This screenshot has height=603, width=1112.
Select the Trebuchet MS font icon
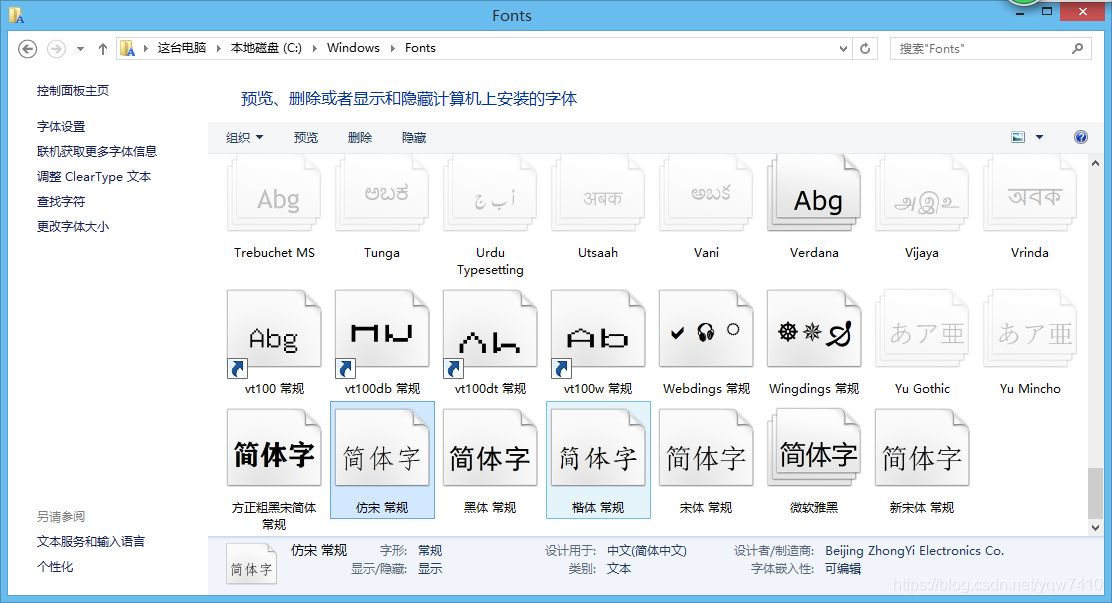274,193
